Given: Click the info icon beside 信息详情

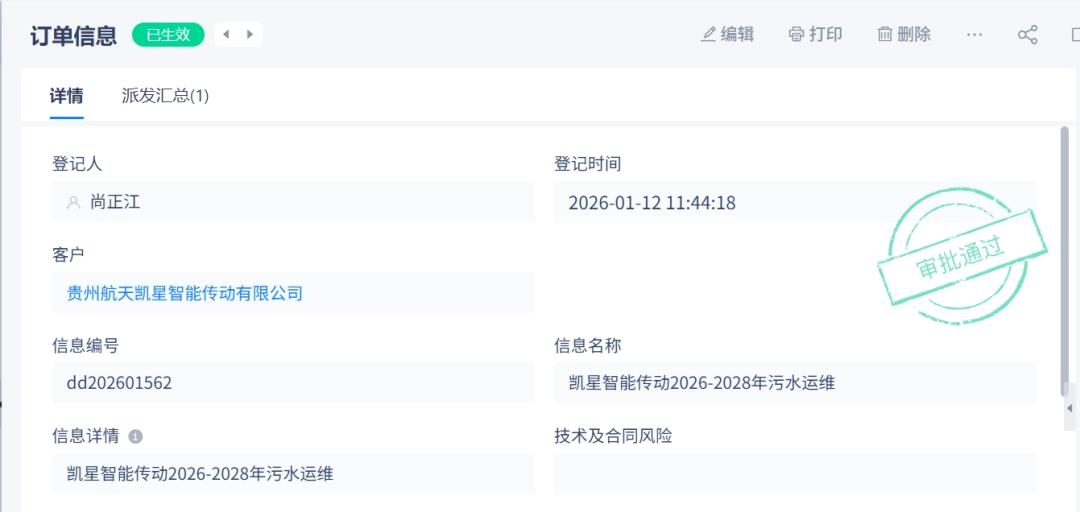Looking at the screenshot, I should [136, 437].
